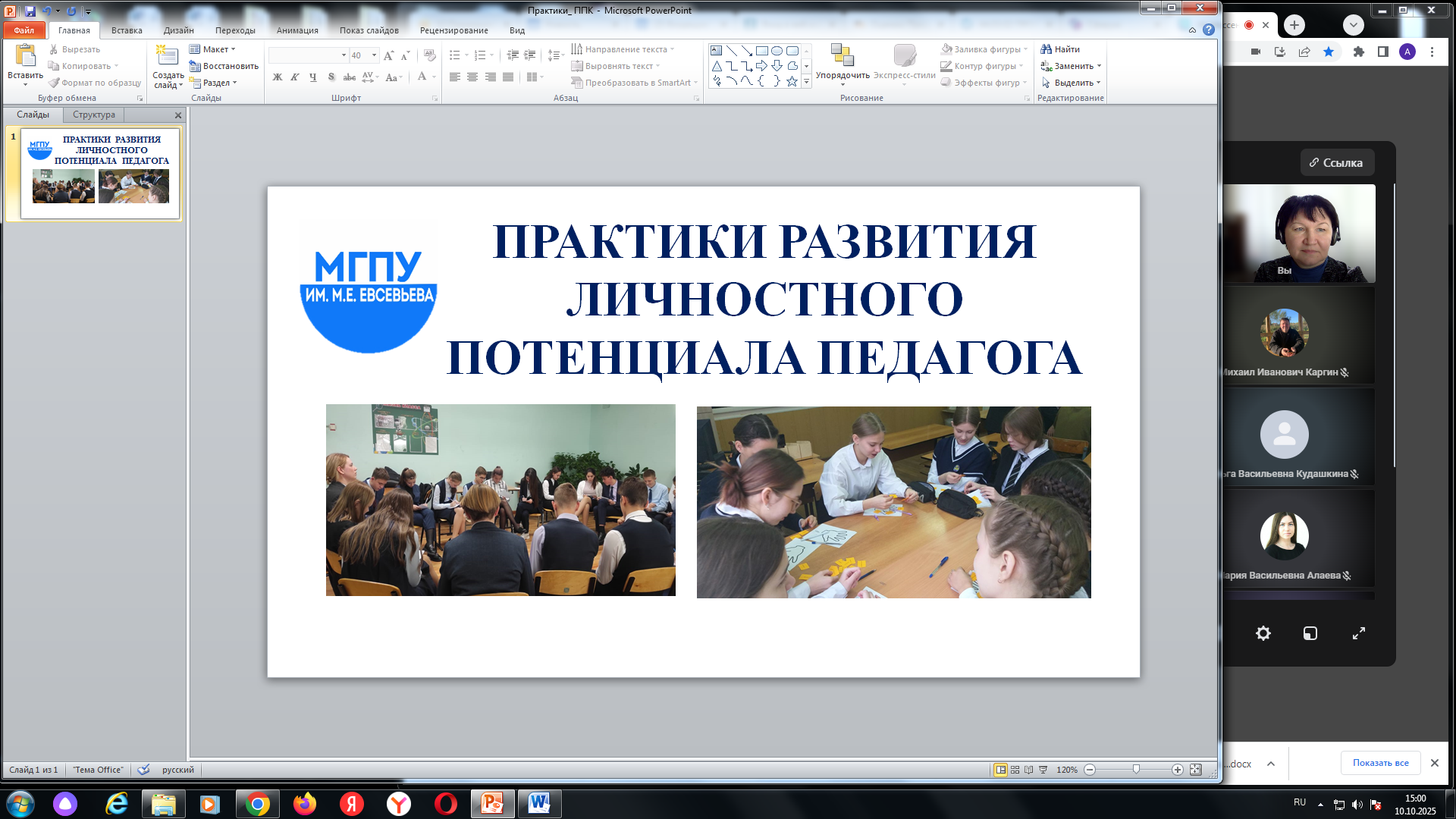Screen dimensions: 1456x819
Task: Select the rectangle shape in shapes gallery
Action: (x=762, y=51)
